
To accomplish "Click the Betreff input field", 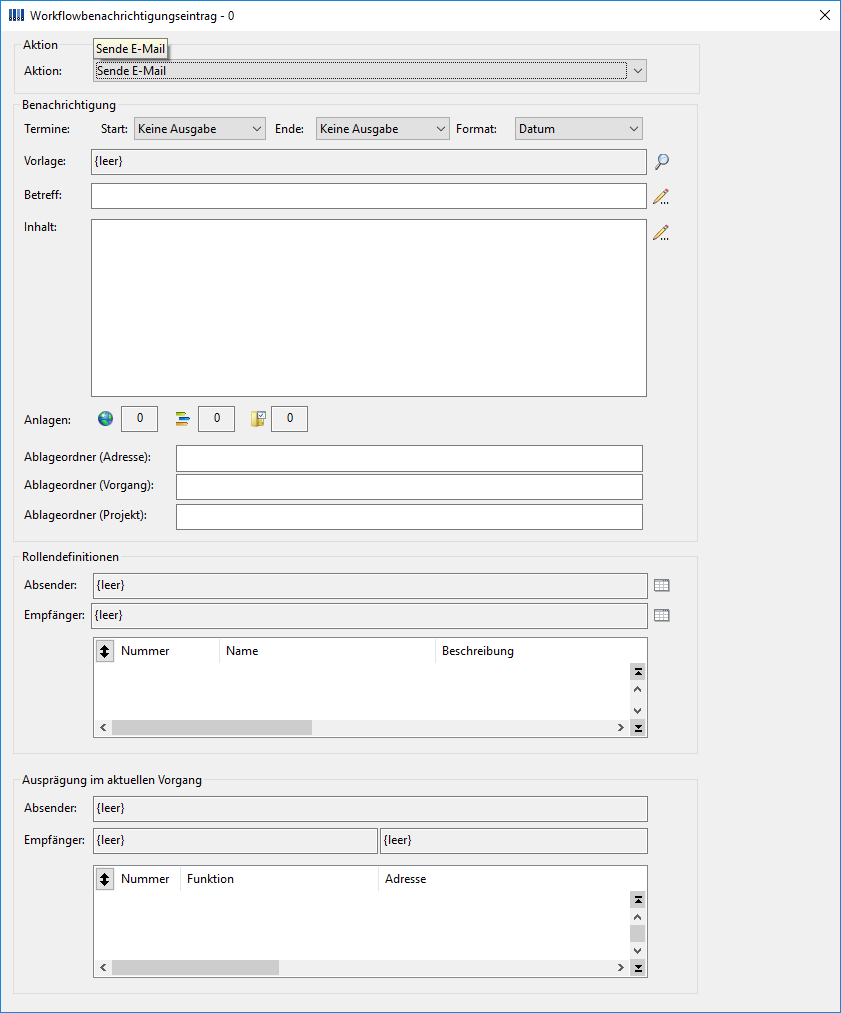I will click(369, 196).
